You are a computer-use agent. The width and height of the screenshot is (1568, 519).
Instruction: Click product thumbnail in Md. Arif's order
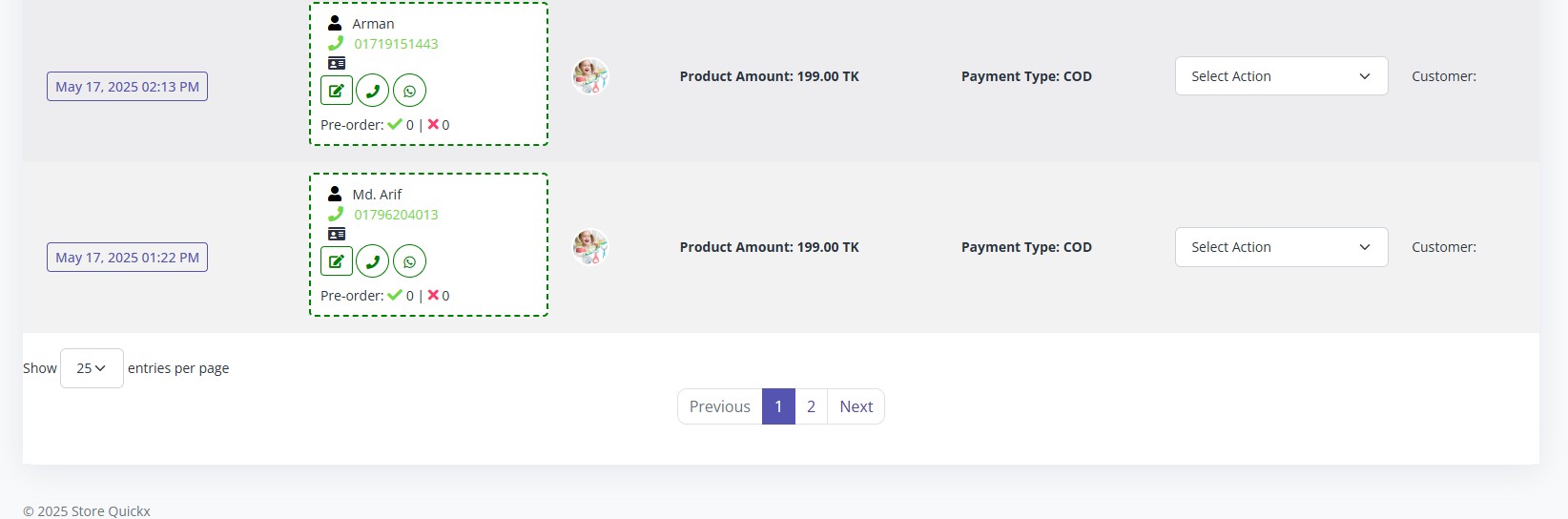pos(590,247)
